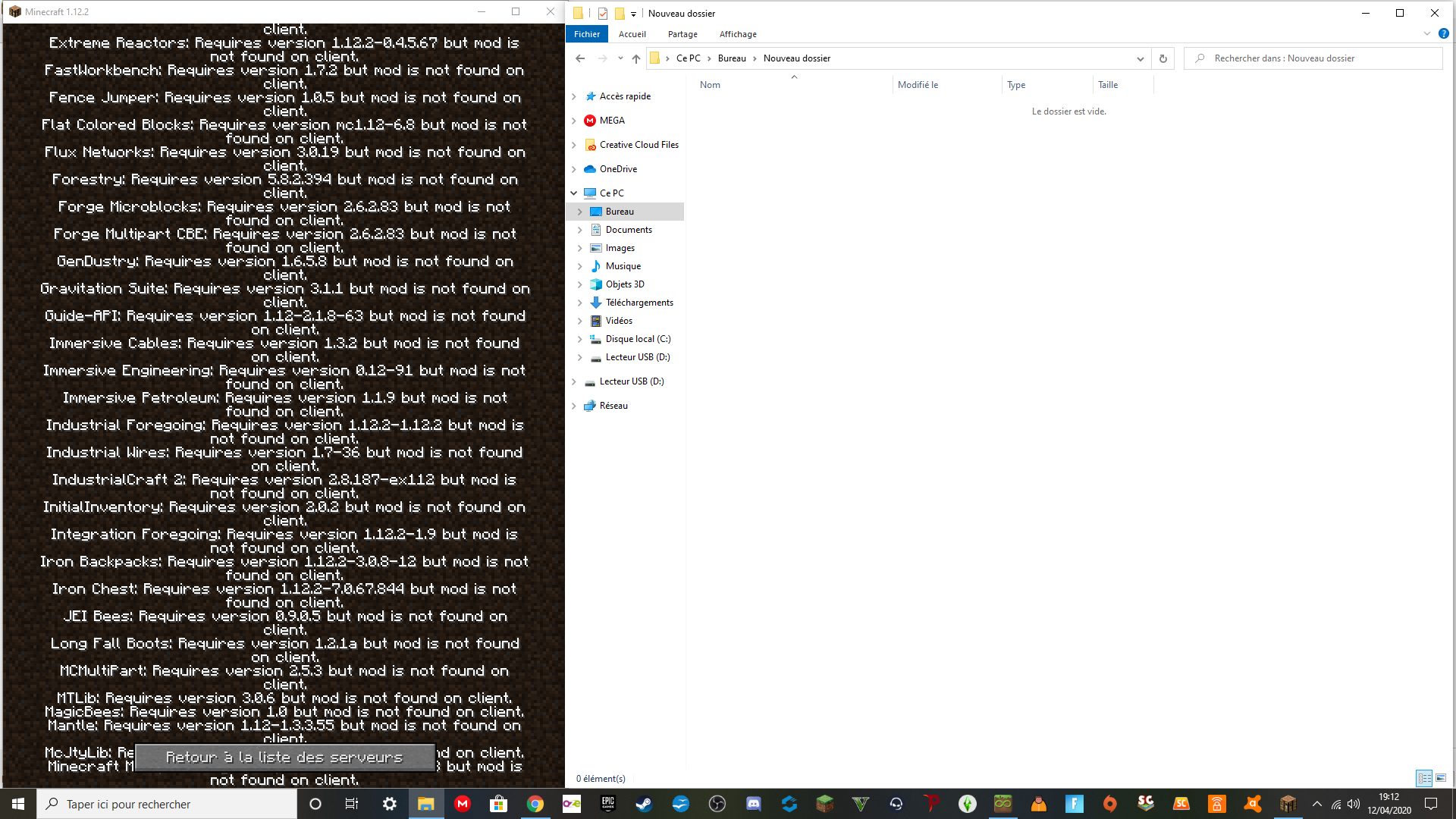Select 'Ce PC' in address breadcrumb
Image resolution: width=1456 pixels, height=819 pixels.
tap(689, 58)
